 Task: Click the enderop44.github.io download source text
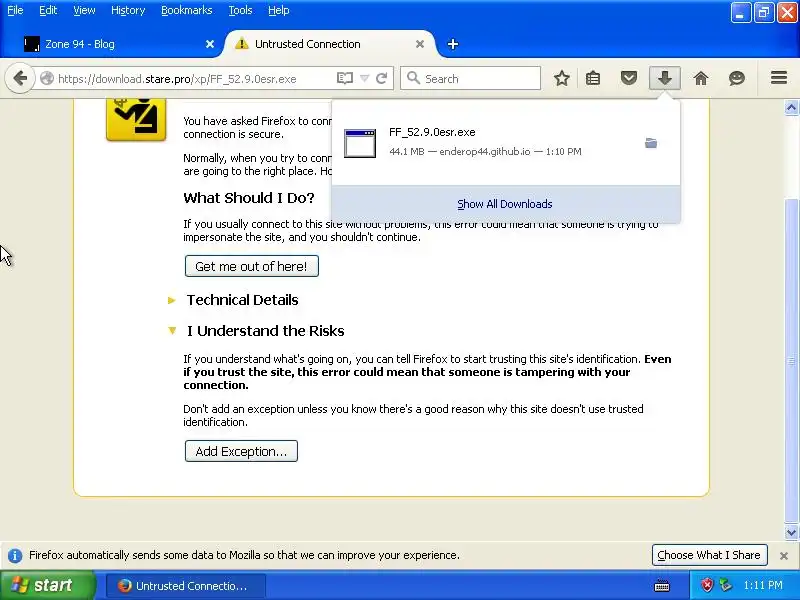pyautogui.click(x=485, y=152)
